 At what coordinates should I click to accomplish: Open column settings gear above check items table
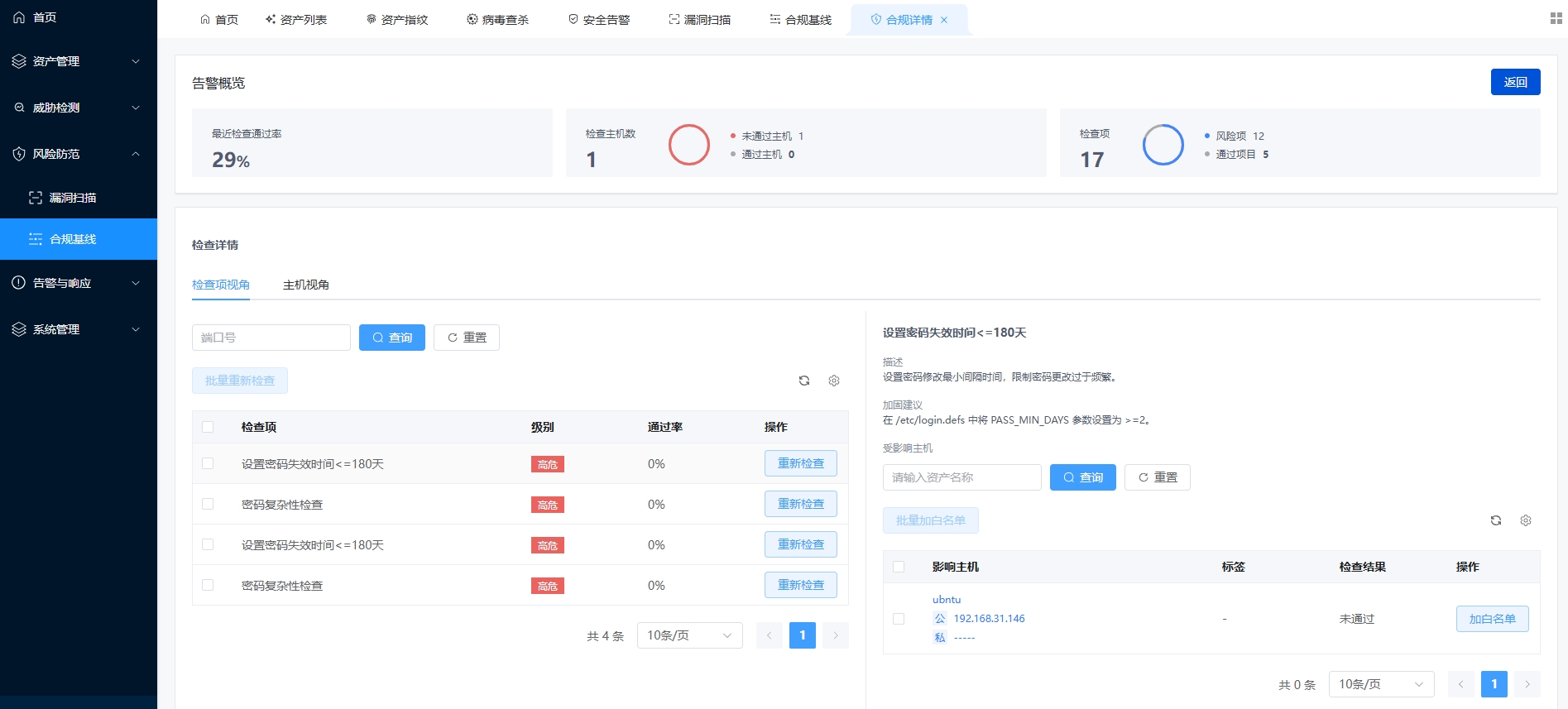coord(834,381)
